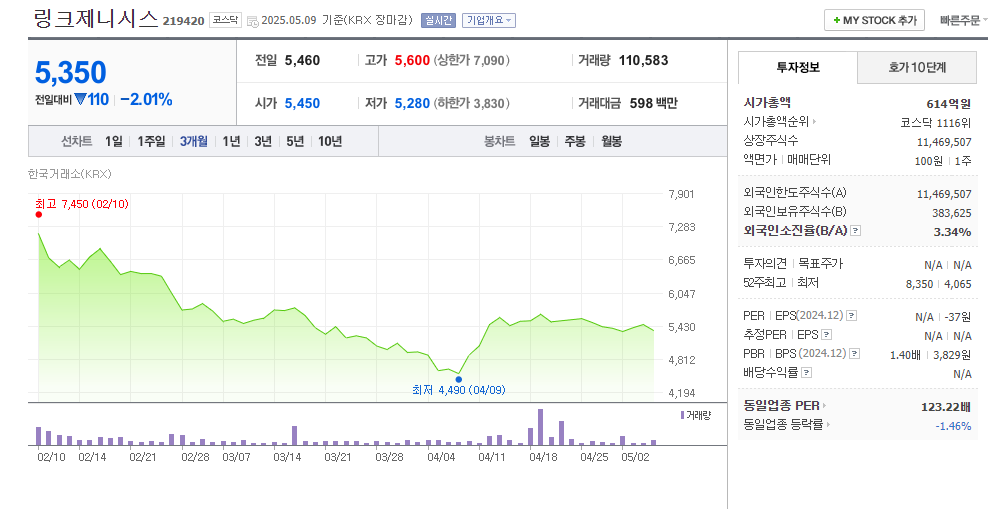This screenshot has width=995, height=509.
Task: Click the red 최고 7,450 marker dot
Action: [39, 215]
